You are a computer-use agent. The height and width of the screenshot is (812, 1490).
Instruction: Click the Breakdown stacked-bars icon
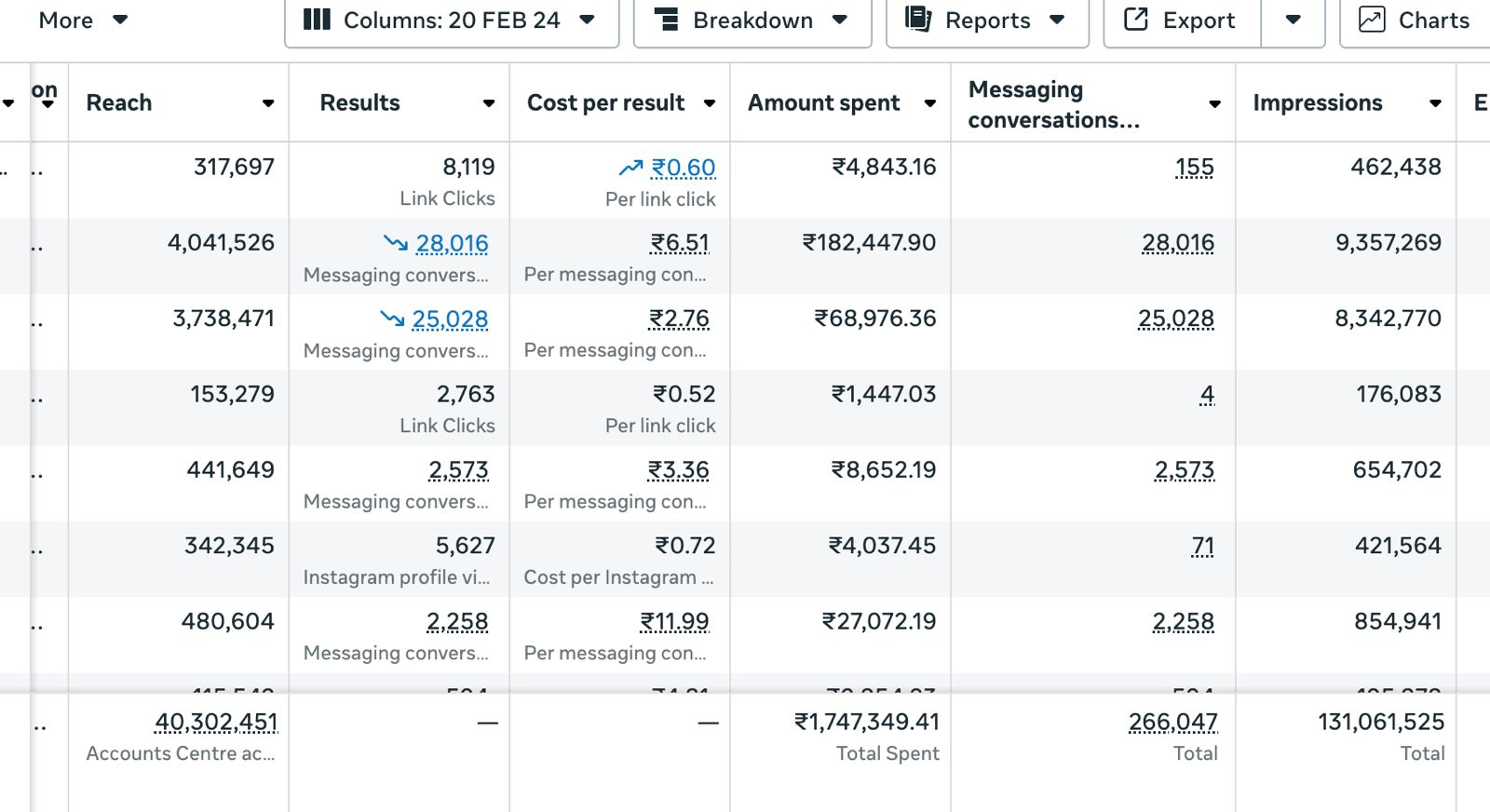pos(666,20)
